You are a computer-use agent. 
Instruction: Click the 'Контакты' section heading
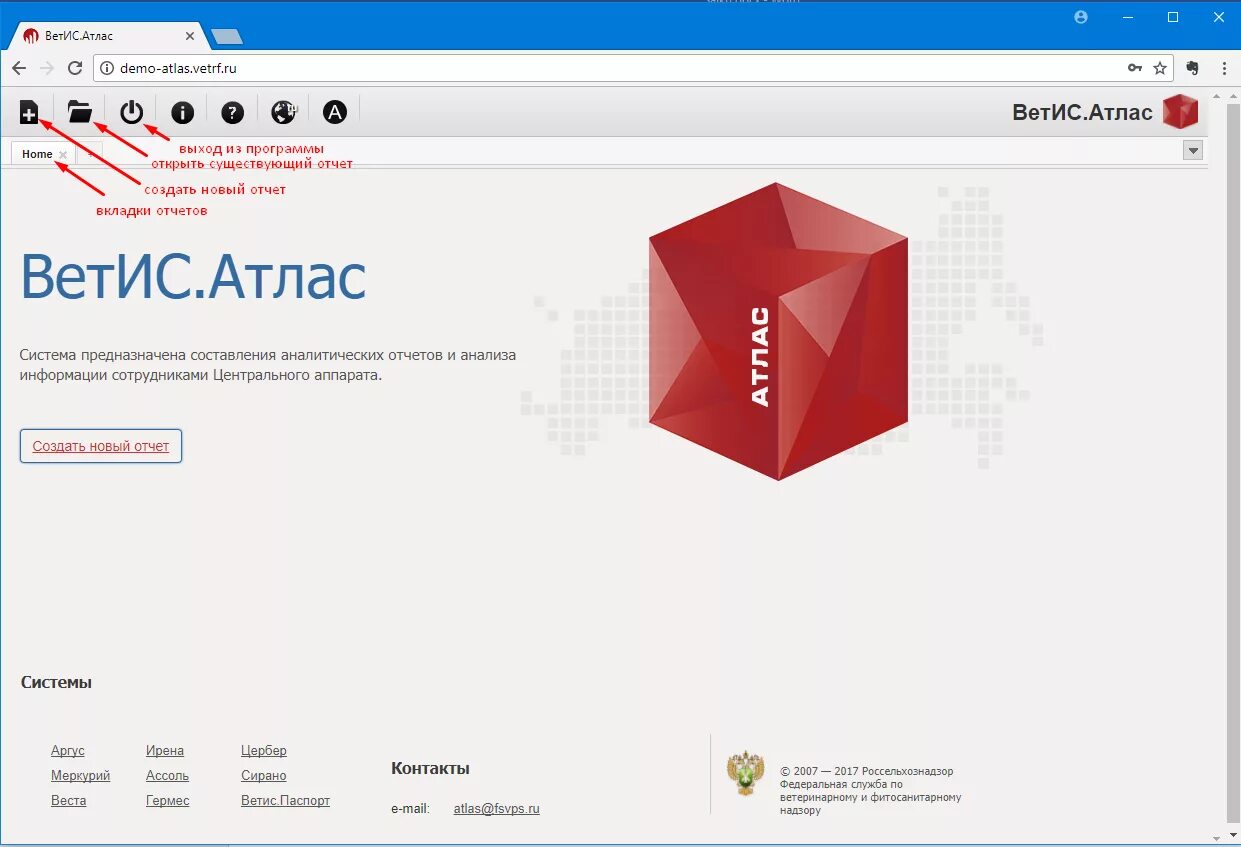coord(430,768)
